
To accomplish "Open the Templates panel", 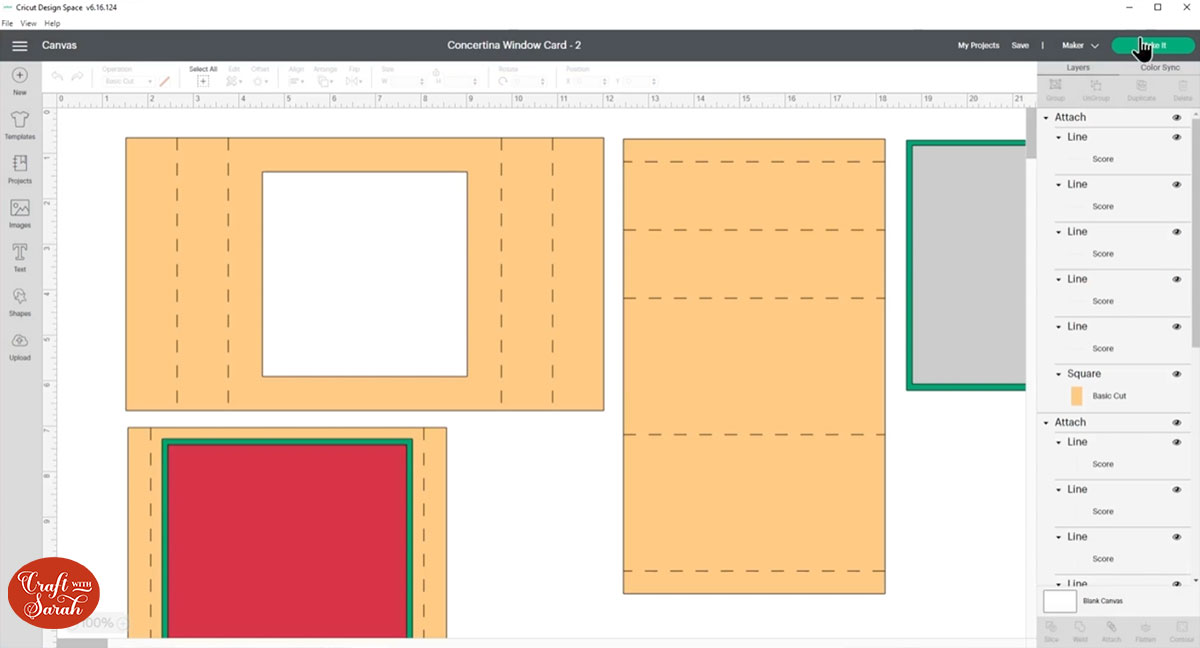I will (x=20, y=125).
